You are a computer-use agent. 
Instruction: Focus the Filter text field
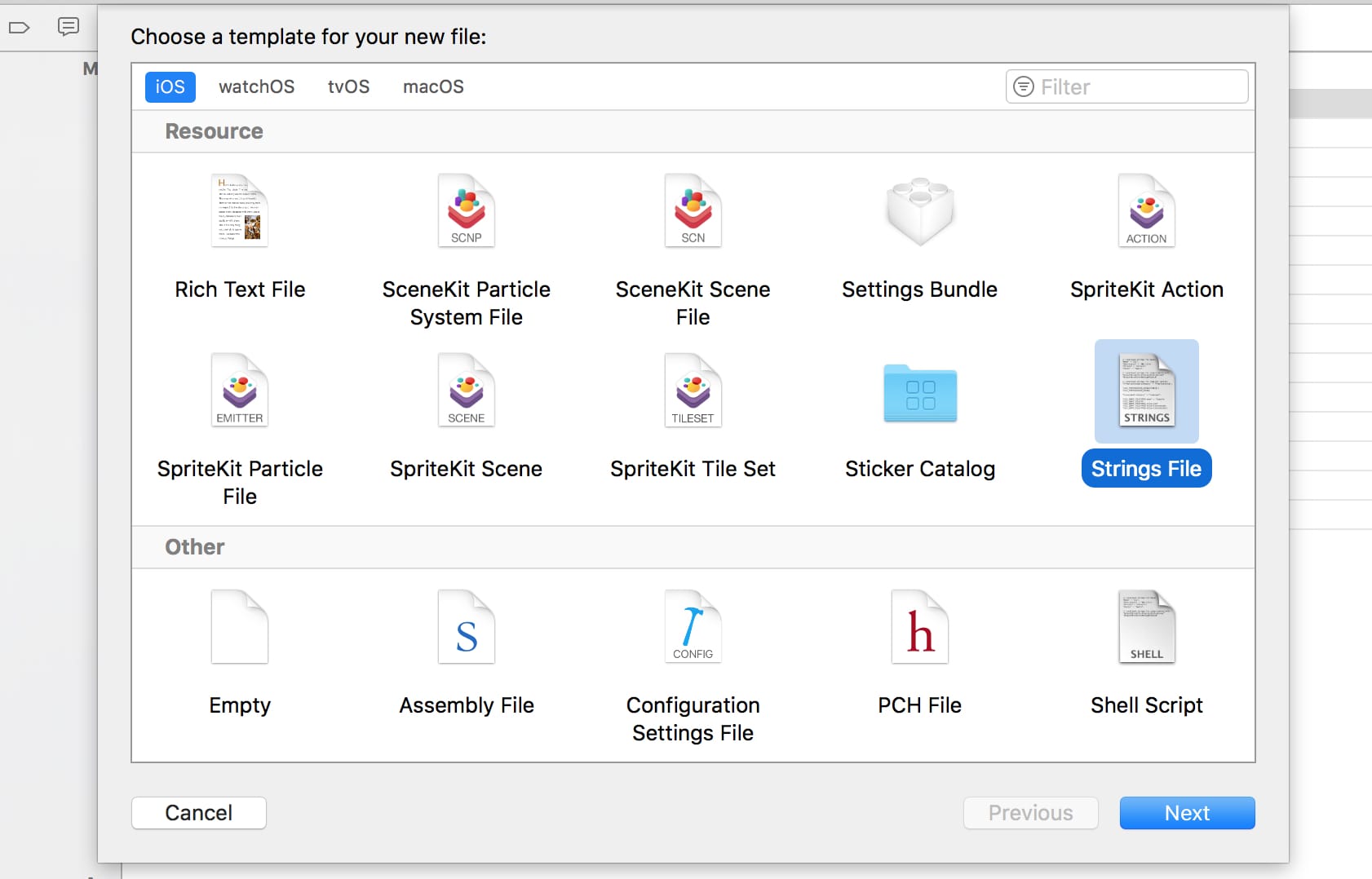(x=1126, y=86)
